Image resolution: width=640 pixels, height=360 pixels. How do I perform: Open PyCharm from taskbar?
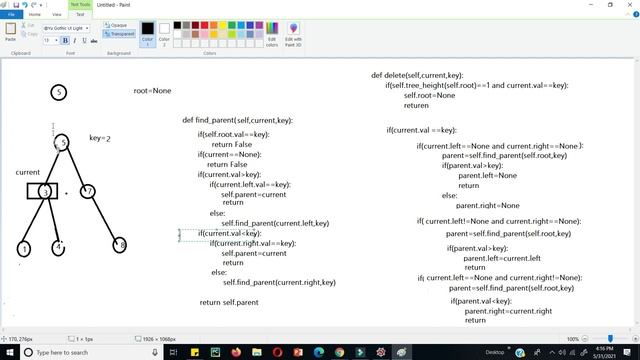(x=215, y=352)
